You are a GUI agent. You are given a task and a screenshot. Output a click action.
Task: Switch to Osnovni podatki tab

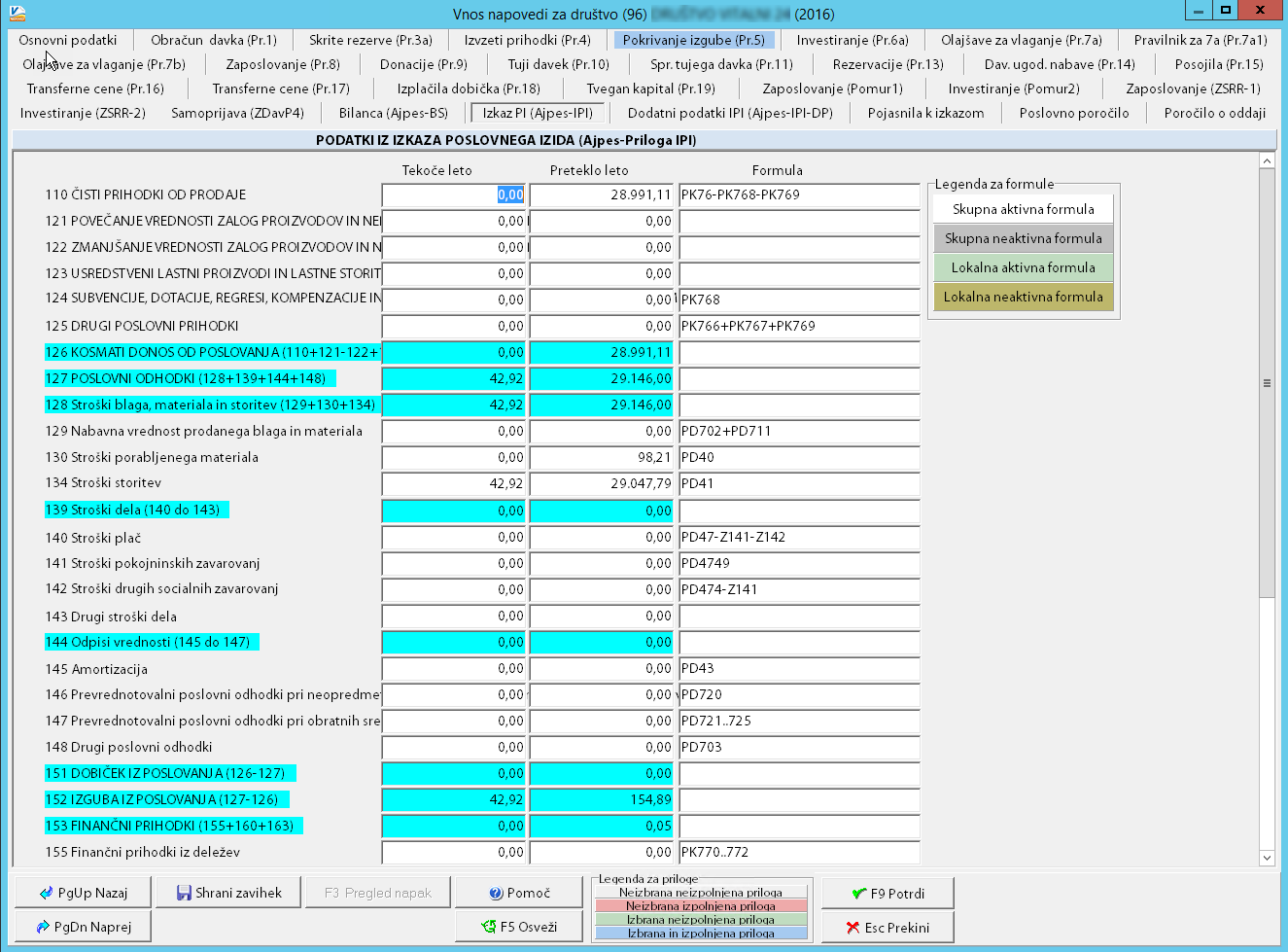[x=68, y=40]
